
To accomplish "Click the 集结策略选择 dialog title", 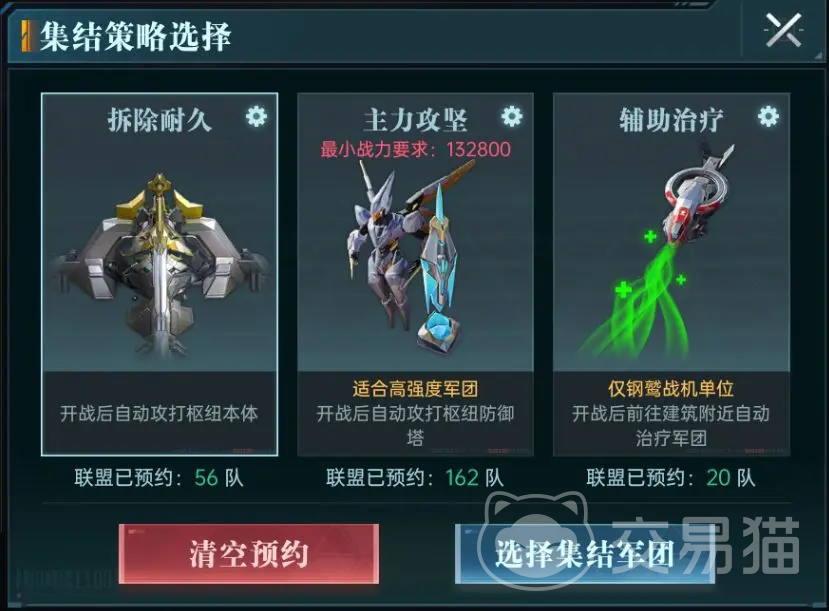I will (135, 36).
